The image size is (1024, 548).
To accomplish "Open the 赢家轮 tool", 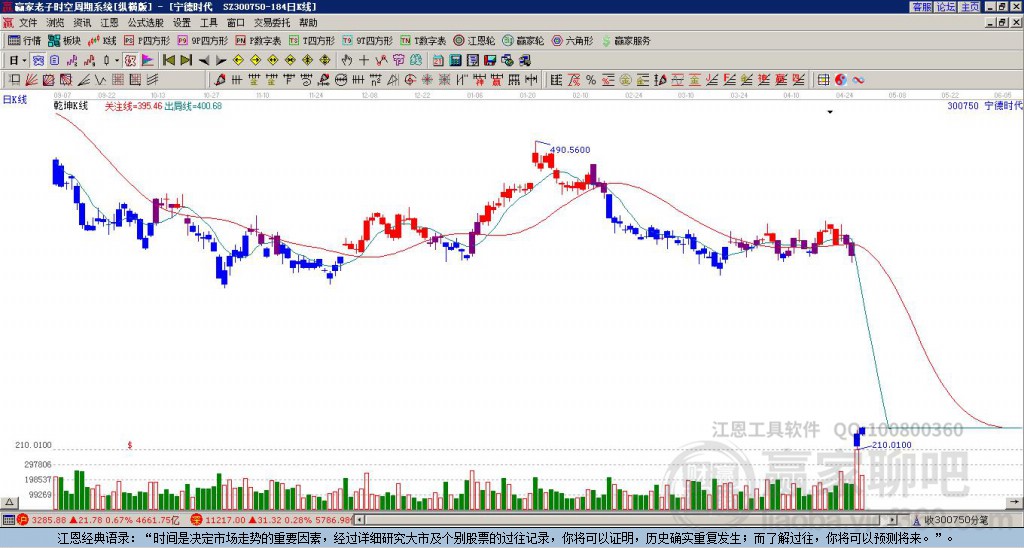I will click(523, 40).
